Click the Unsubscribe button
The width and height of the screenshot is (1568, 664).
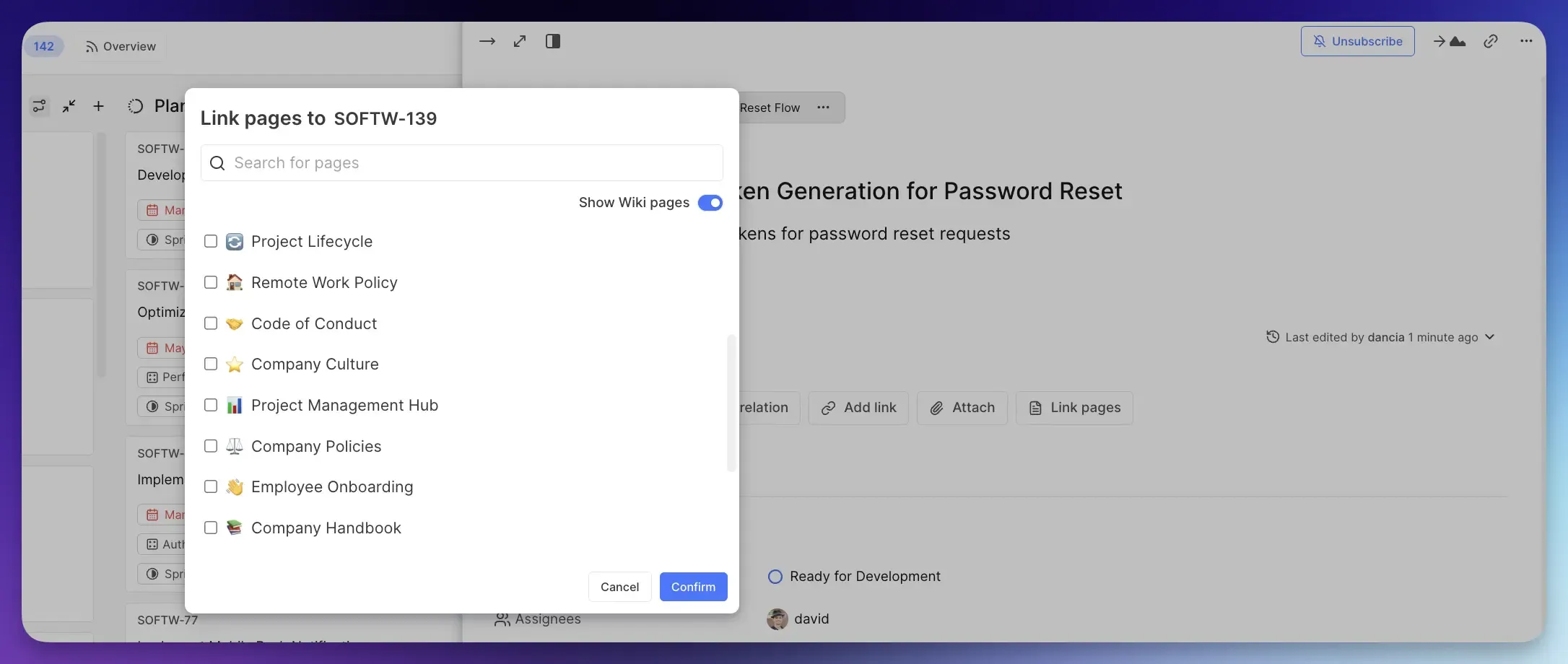(1357, 41)
